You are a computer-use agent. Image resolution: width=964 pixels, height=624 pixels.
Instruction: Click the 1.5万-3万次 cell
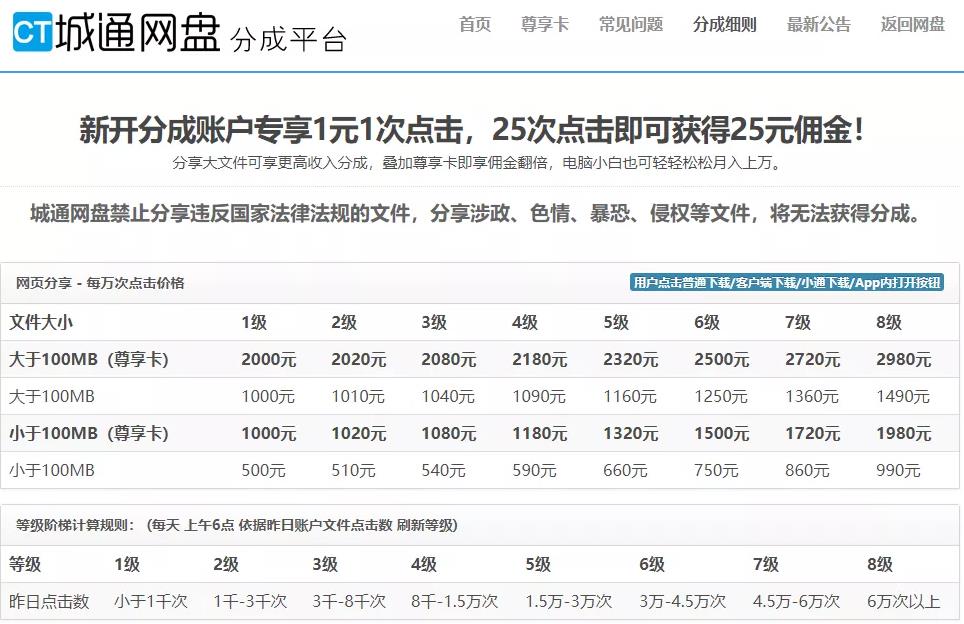pos(569,601)
